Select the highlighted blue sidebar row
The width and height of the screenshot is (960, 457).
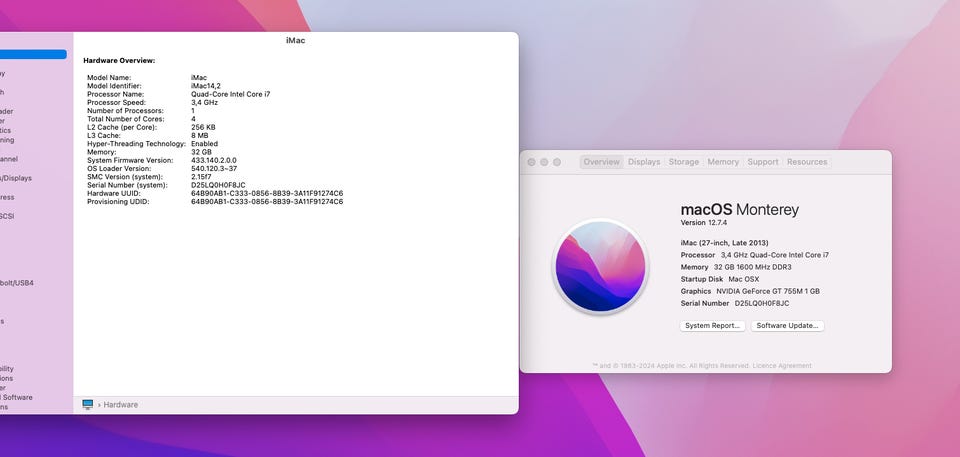(x=33, y=55)
